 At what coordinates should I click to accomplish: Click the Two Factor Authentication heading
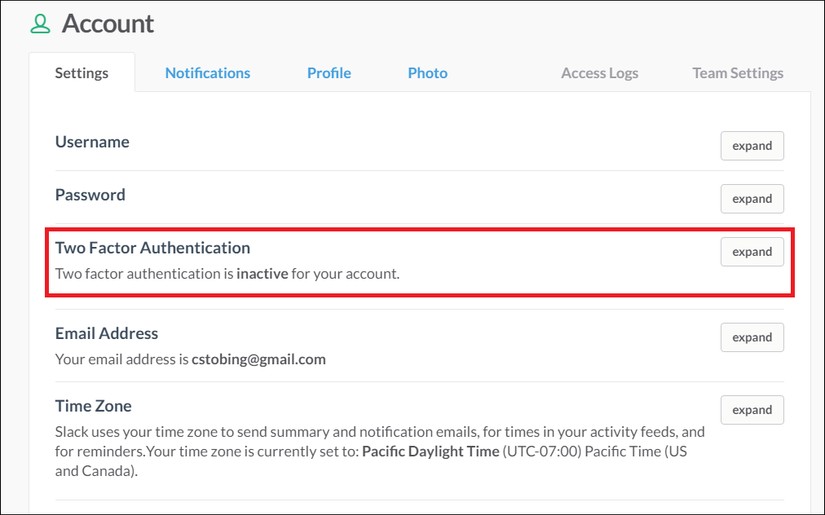point(153,248)
